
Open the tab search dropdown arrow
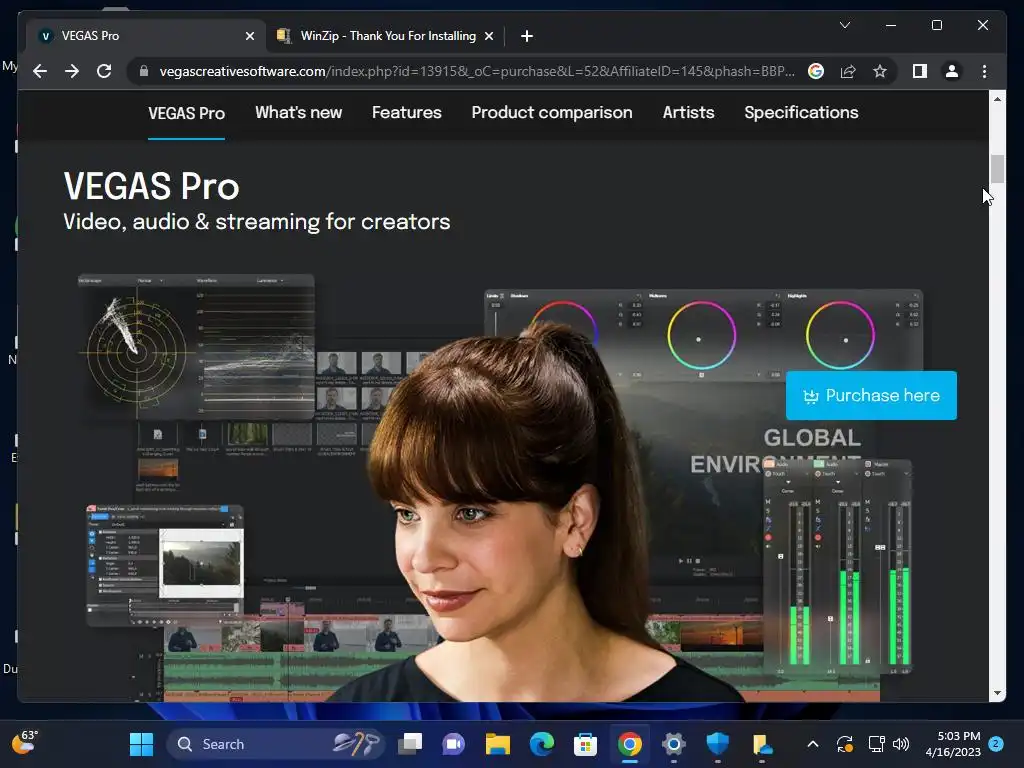(844, 25)
